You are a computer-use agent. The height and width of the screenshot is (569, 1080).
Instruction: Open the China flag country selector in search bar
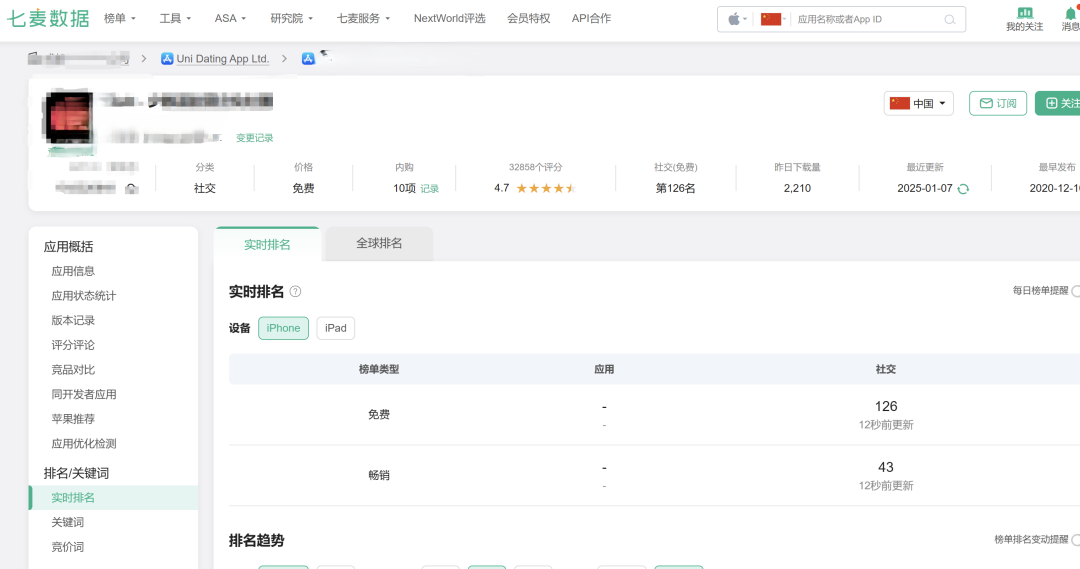click(x=773, y=19)
